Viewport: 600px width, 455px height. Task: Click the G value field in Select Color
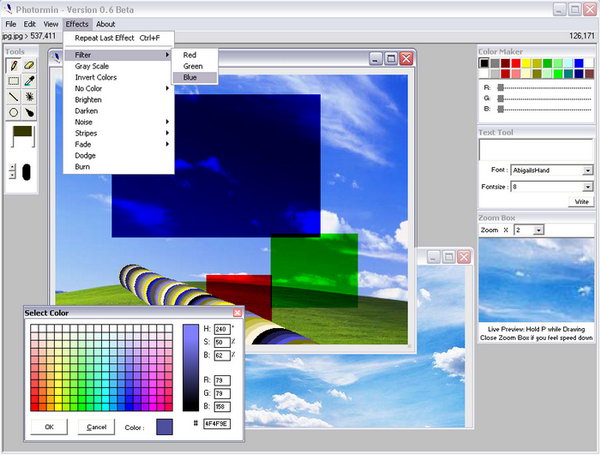click(x=222, y=393)
